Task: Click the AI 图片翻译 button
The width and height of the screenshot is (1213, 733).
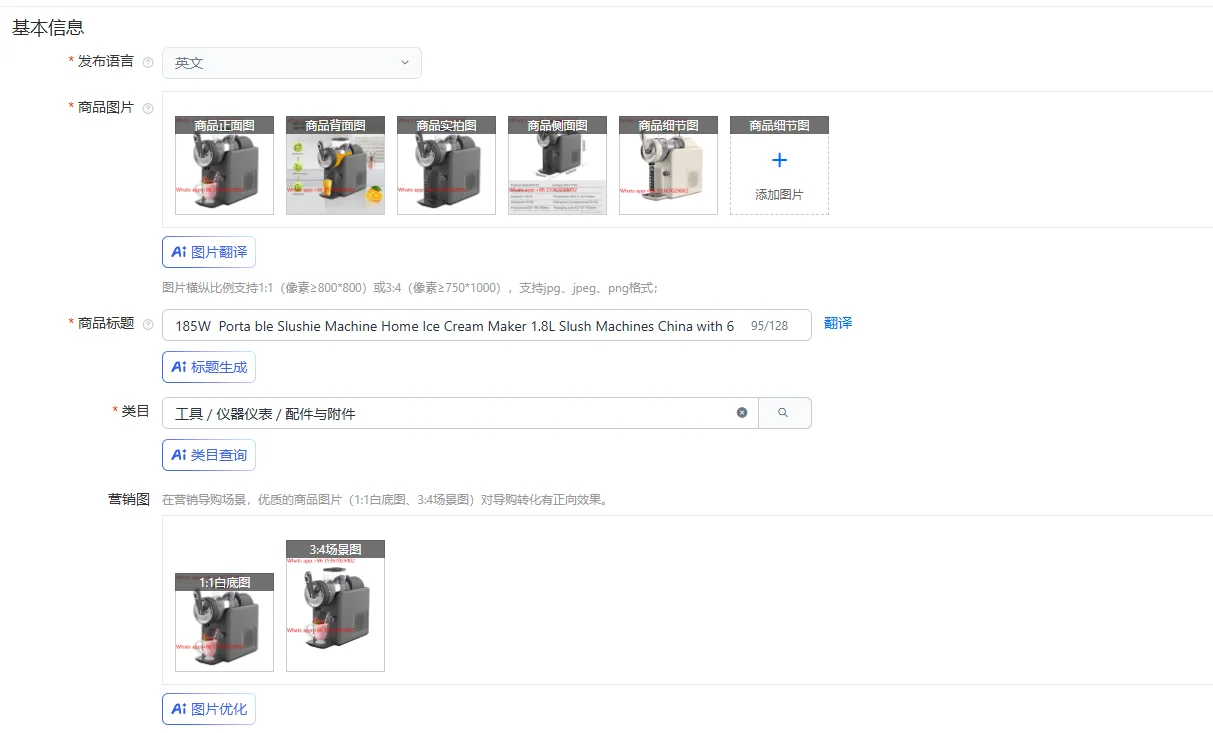Action: click(x=209, y=252)
